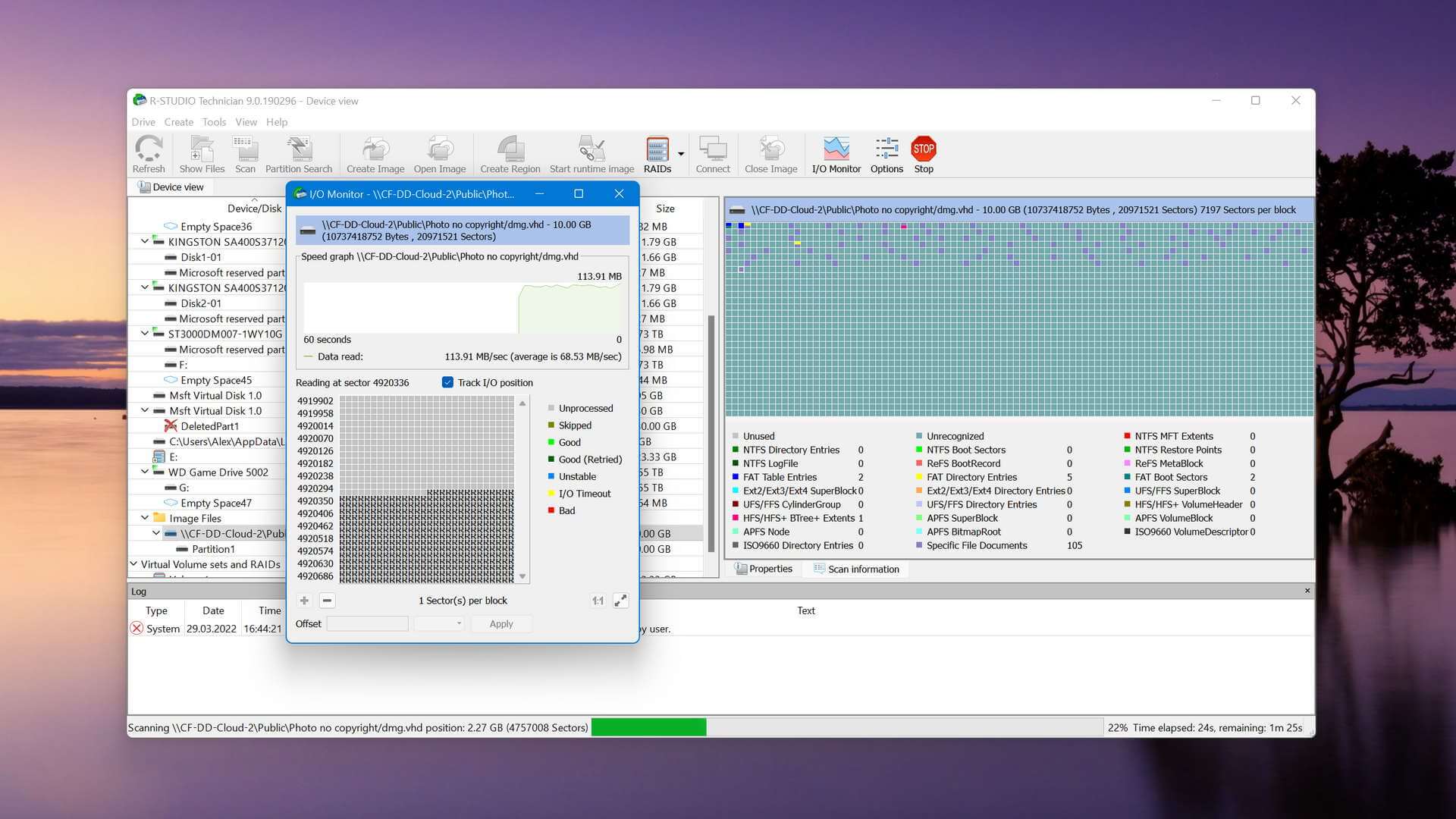Click the device tree vertical scrollbar
Image resolution: width=1456 pixels, height=819 pixels.
tap(711, 432)
